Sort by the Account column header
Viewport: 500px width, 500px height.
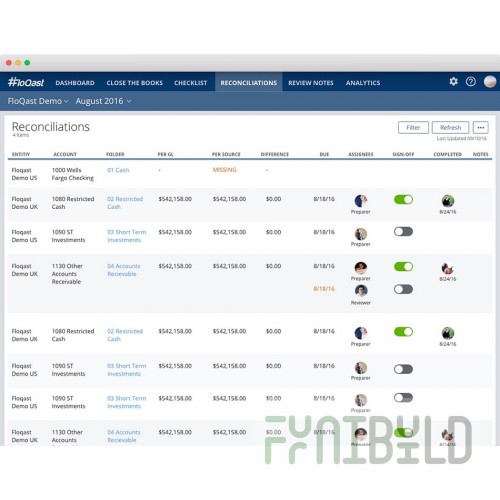(65, 154)
